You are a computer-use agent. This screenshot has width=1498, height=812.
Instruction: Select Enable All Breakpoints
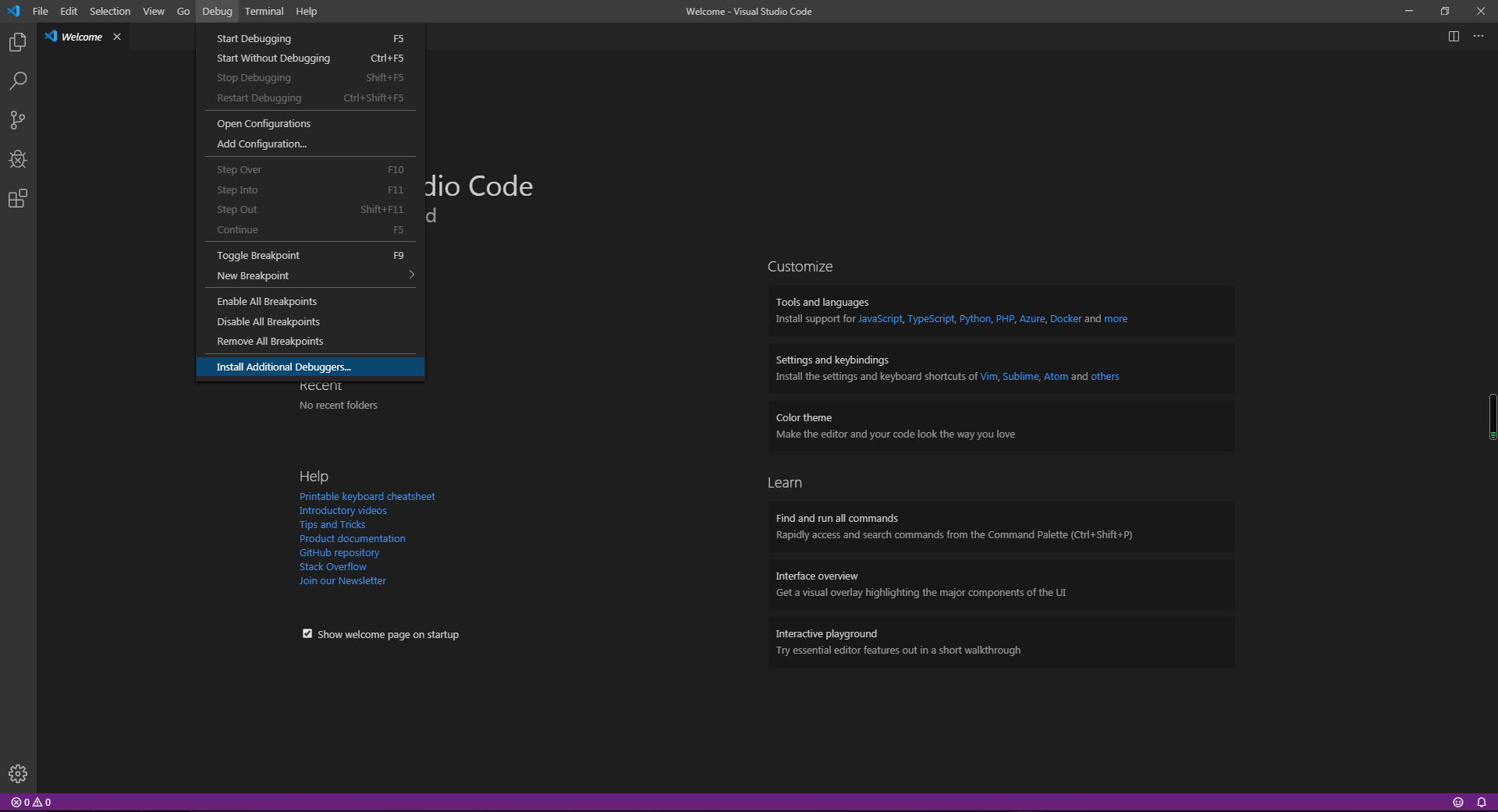[x=311, y=301]
